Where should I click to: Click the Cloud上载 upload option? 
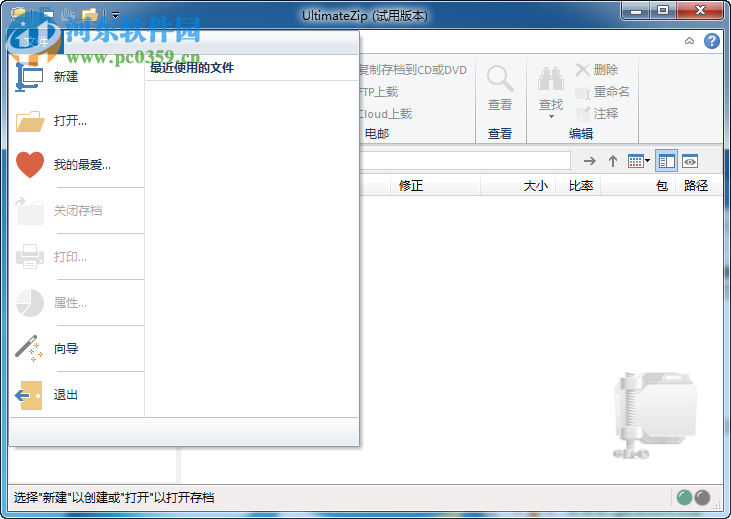[x=386, y=114]
